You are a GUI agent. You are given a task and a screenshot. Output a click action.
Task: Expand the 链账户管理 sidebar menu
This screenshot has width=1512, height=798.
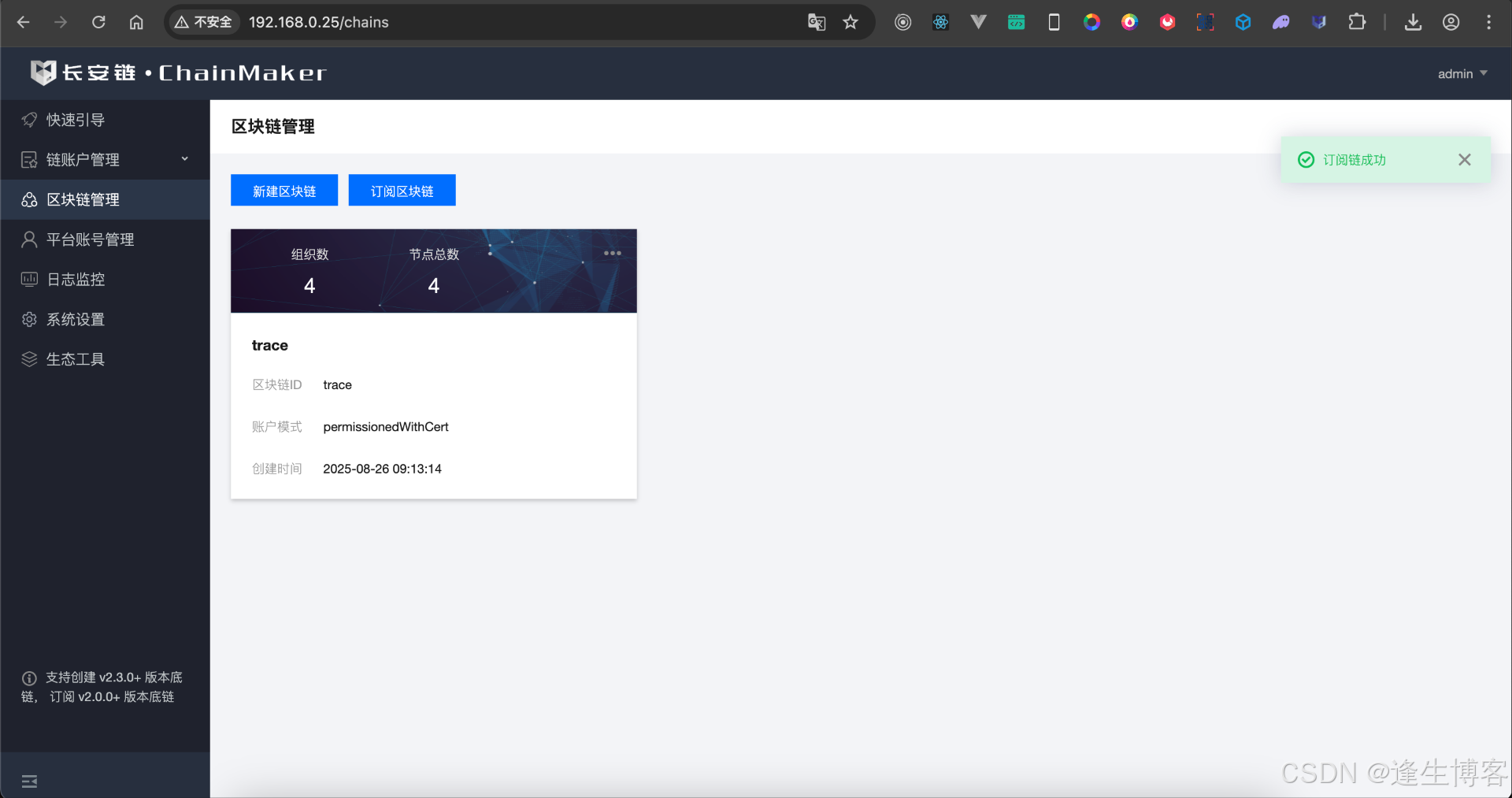pyautogui.click(x=106, y=159)
